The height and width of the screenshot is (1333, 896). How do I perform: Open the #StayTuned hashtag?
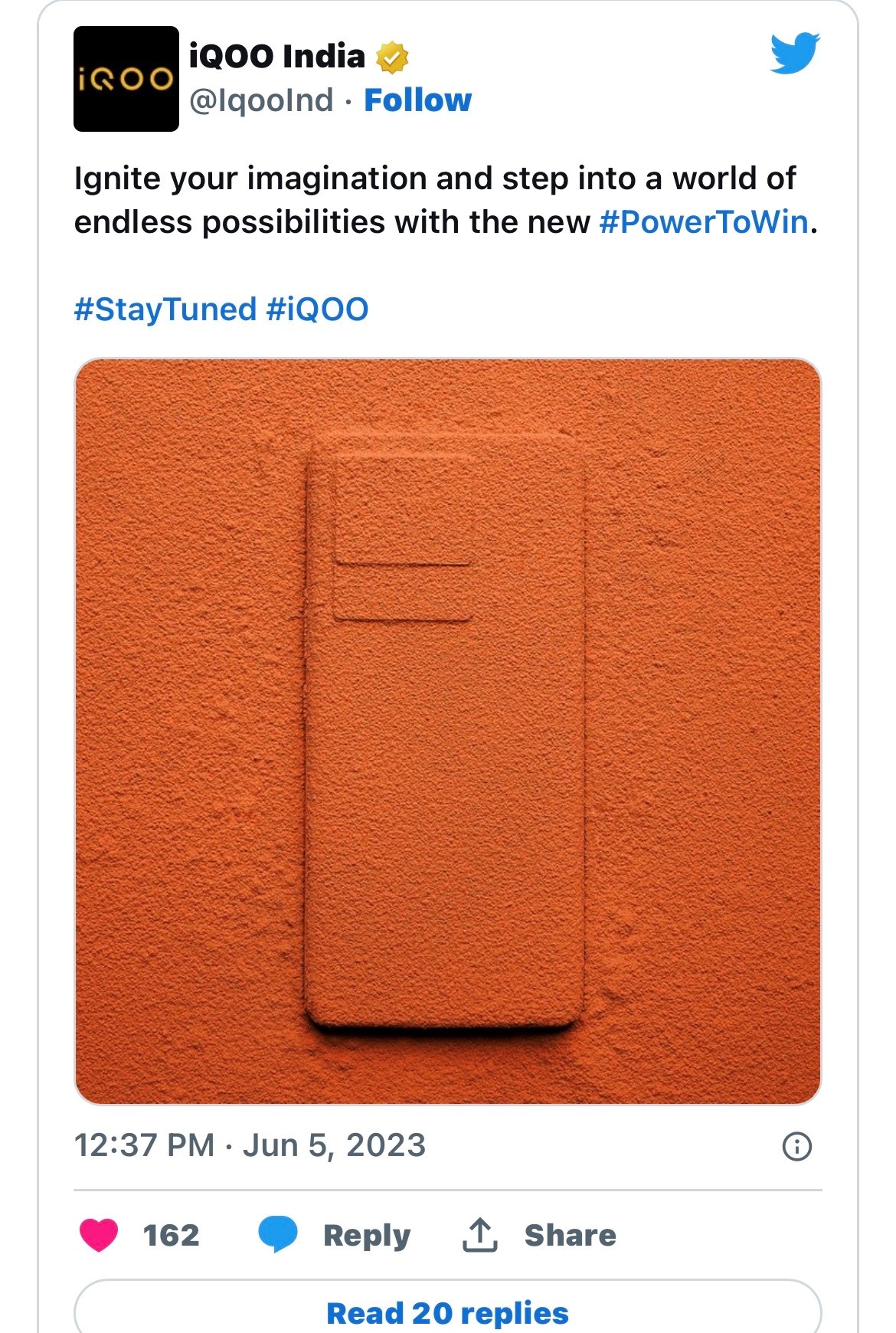coord(165,310)
